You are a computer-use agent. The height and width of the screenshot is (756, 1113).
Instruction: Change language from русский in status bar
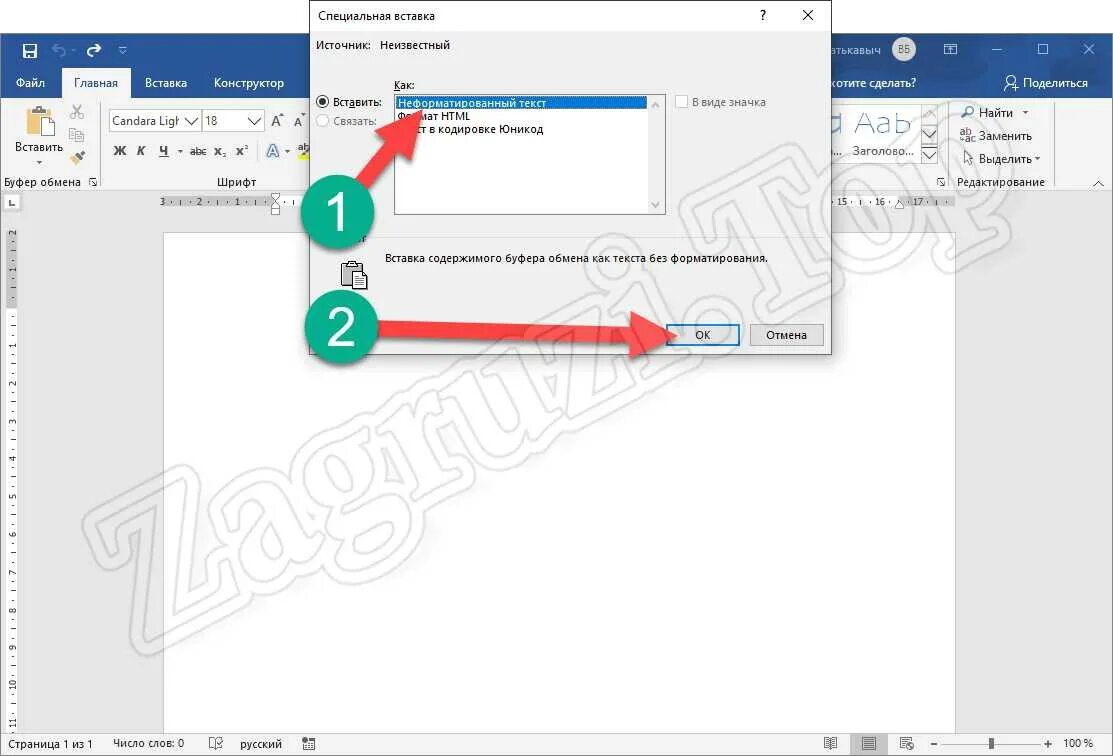tap(261, 744)
